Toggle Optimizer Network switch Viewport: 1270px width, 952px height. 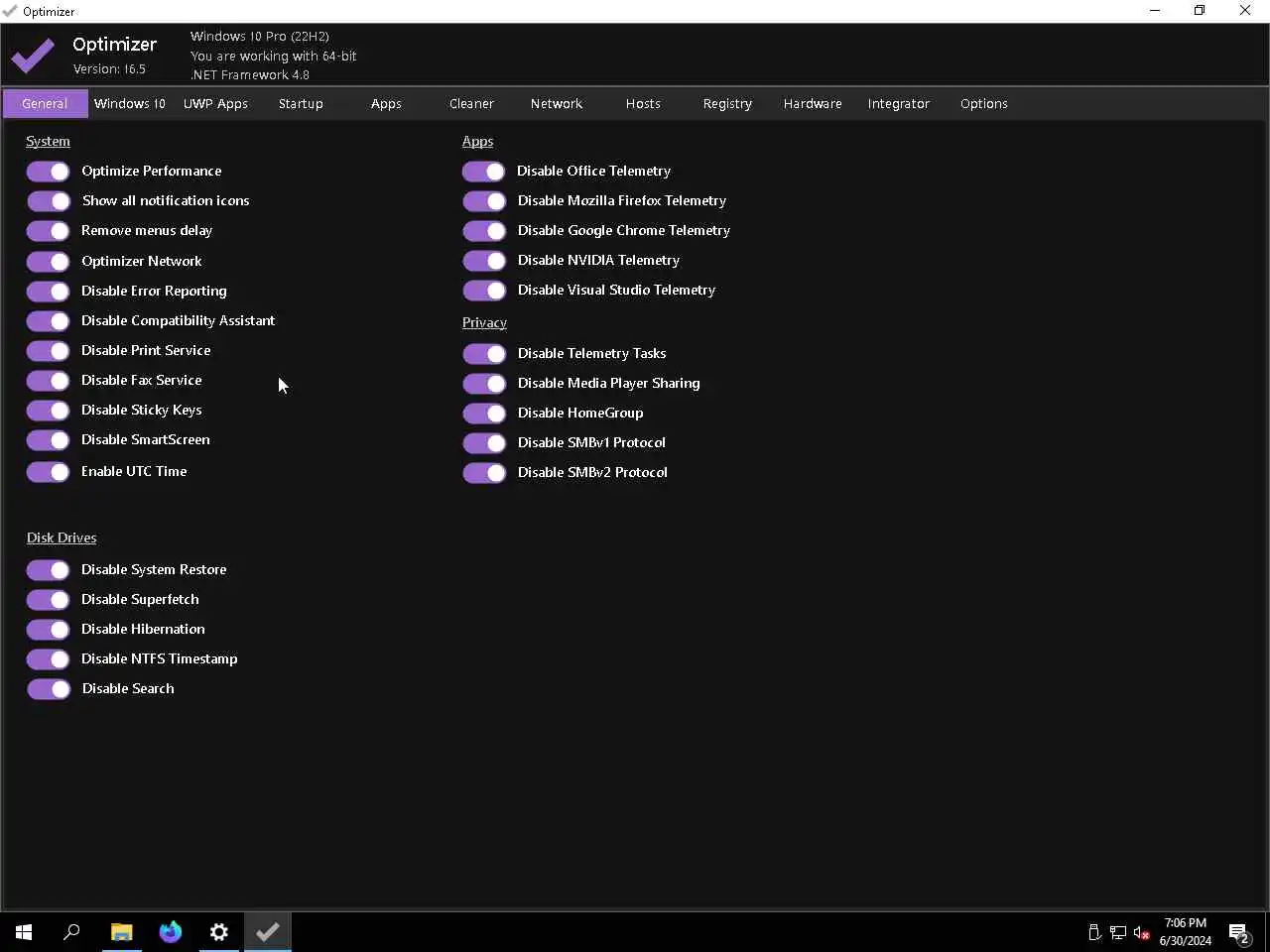(x=48, y=262)
